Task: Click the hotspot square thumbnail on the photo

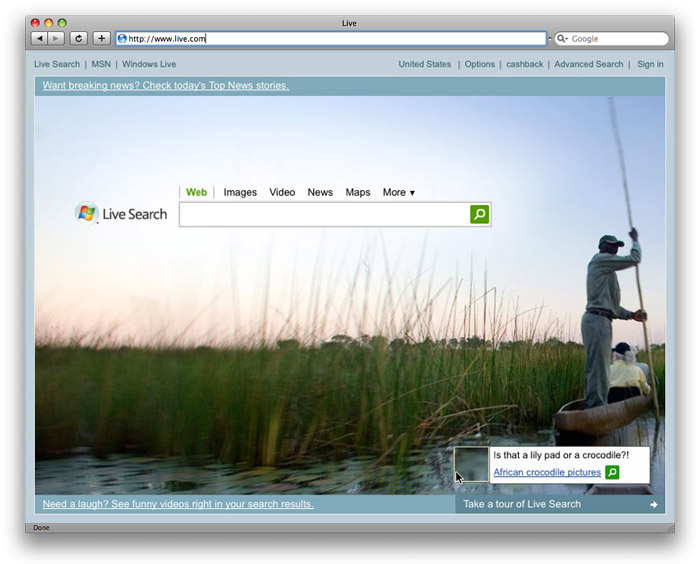Action: pos(471,464)
